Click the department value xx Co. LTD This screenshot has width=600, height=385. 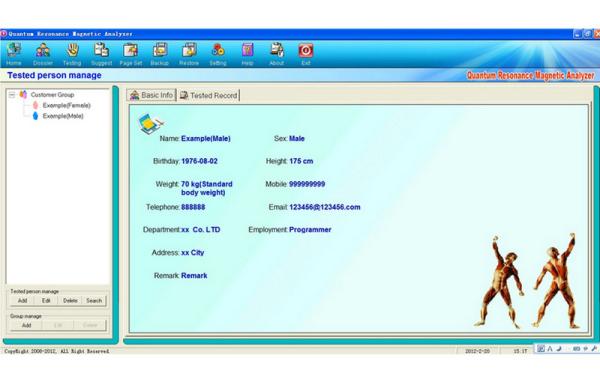(201, 230)
